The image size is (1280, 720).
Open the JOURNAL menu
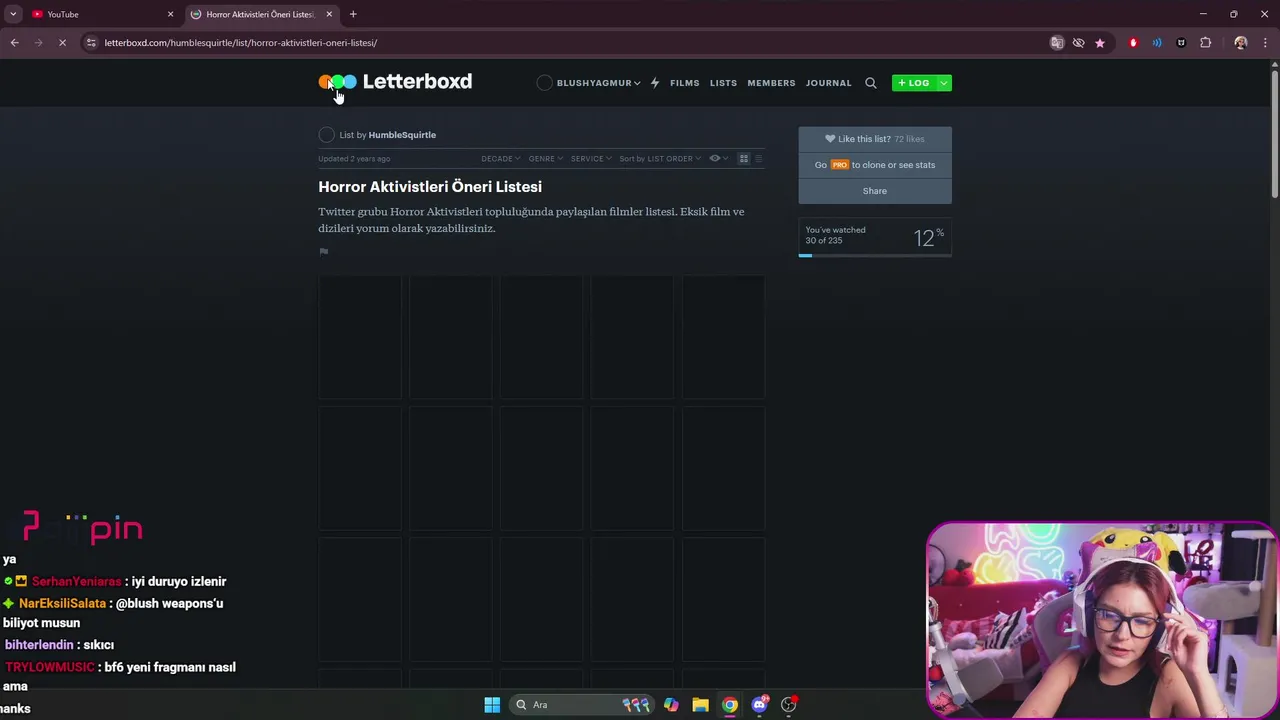click(829, 83)
